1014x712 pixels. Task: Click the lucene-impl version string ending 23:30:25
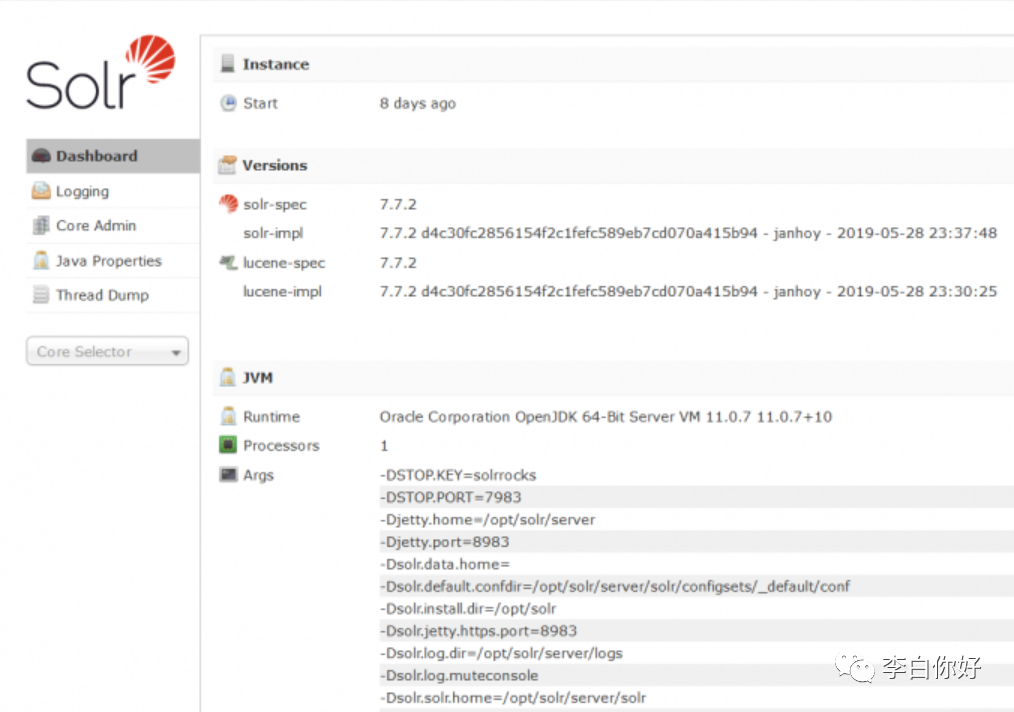[688, 292]
